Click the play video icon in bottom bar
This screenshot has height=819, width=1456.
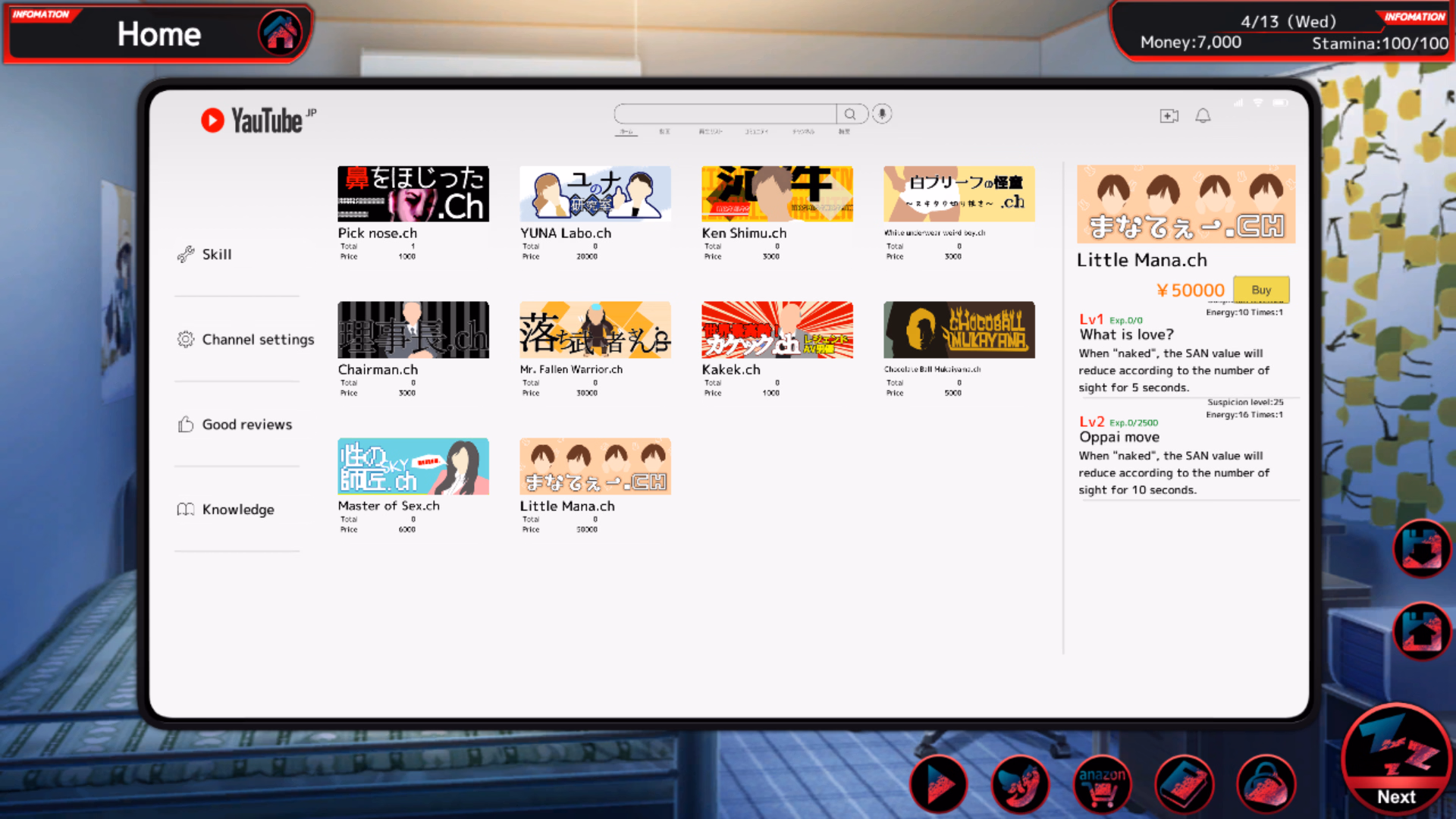(938, 785)
